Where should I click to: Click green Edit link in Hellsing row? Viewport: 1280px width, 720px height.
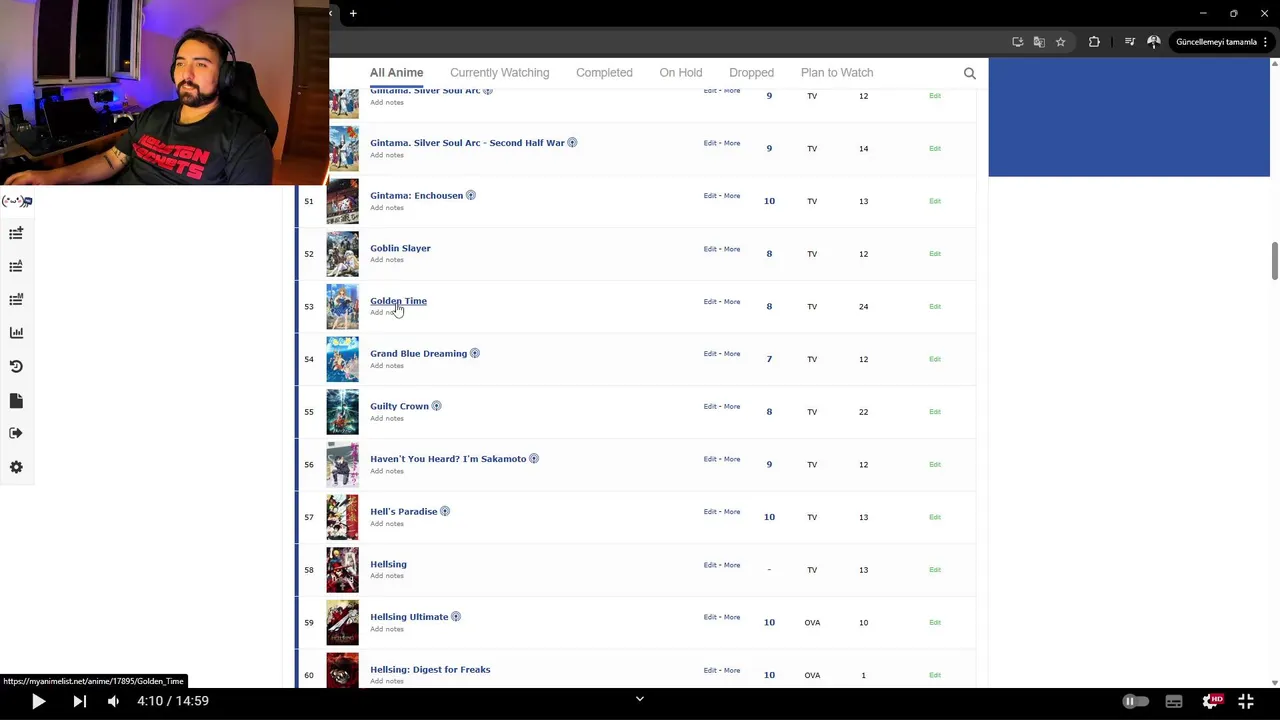click(x=935, y=570)
